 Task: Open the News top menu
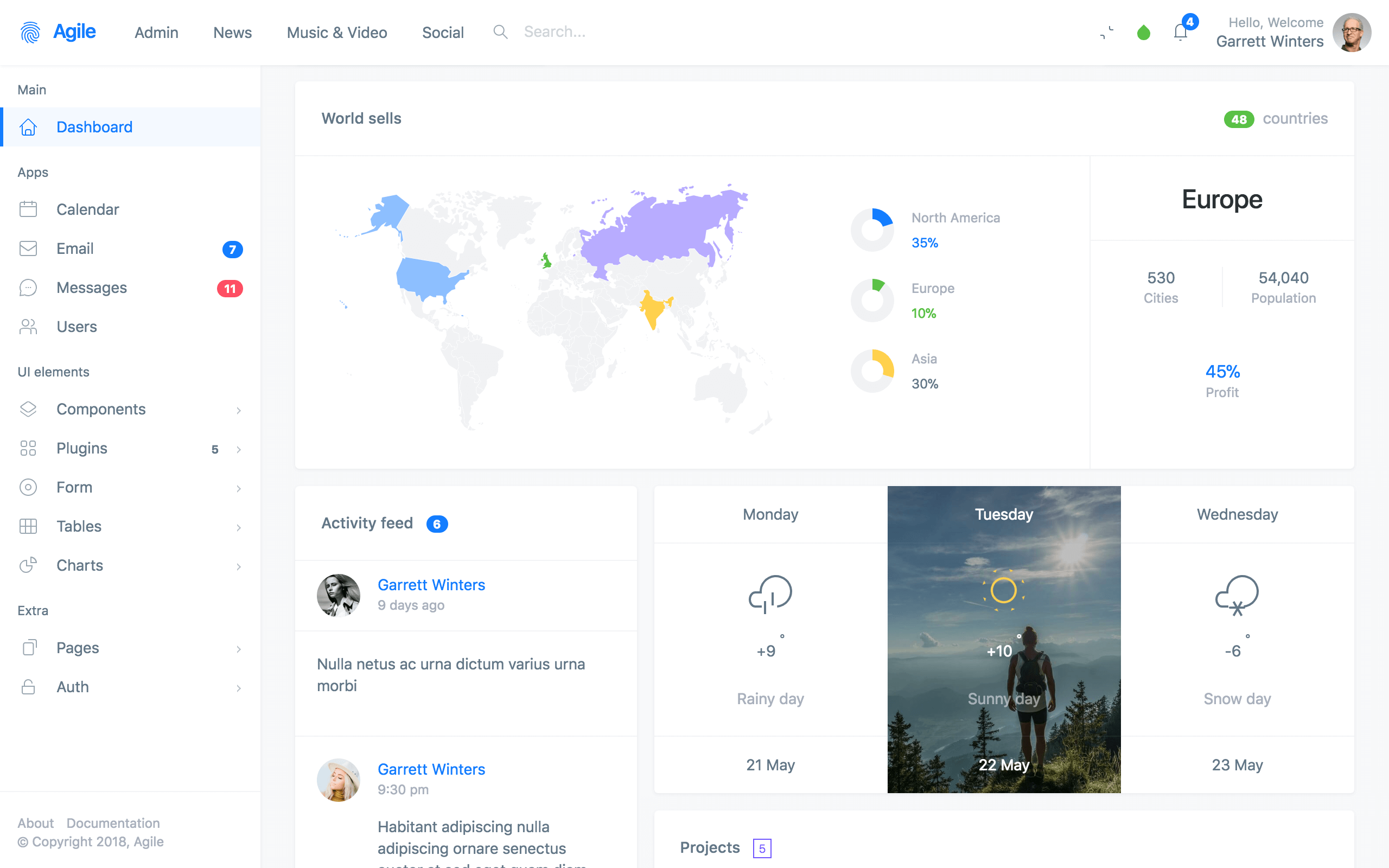[x=232, y=33]
